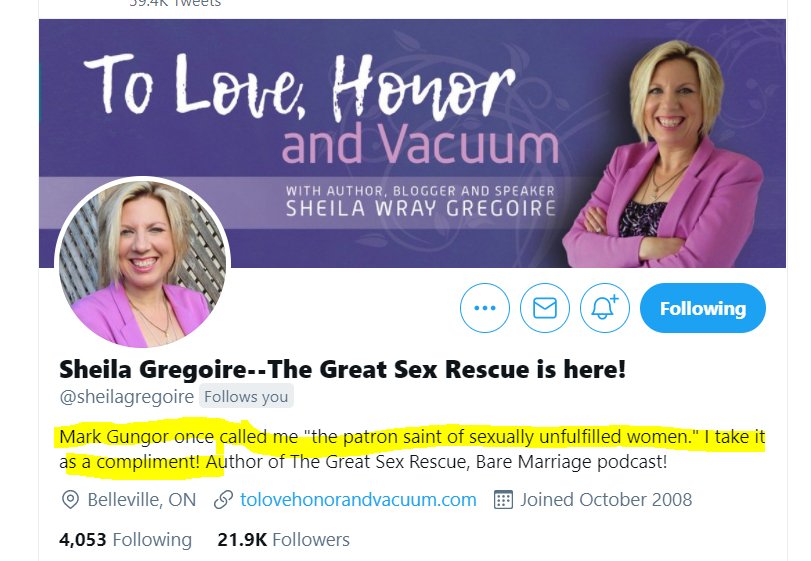View the 21.9K Followers list
The width and height of the screenshot is (811, 561).
tap(283, 540)
